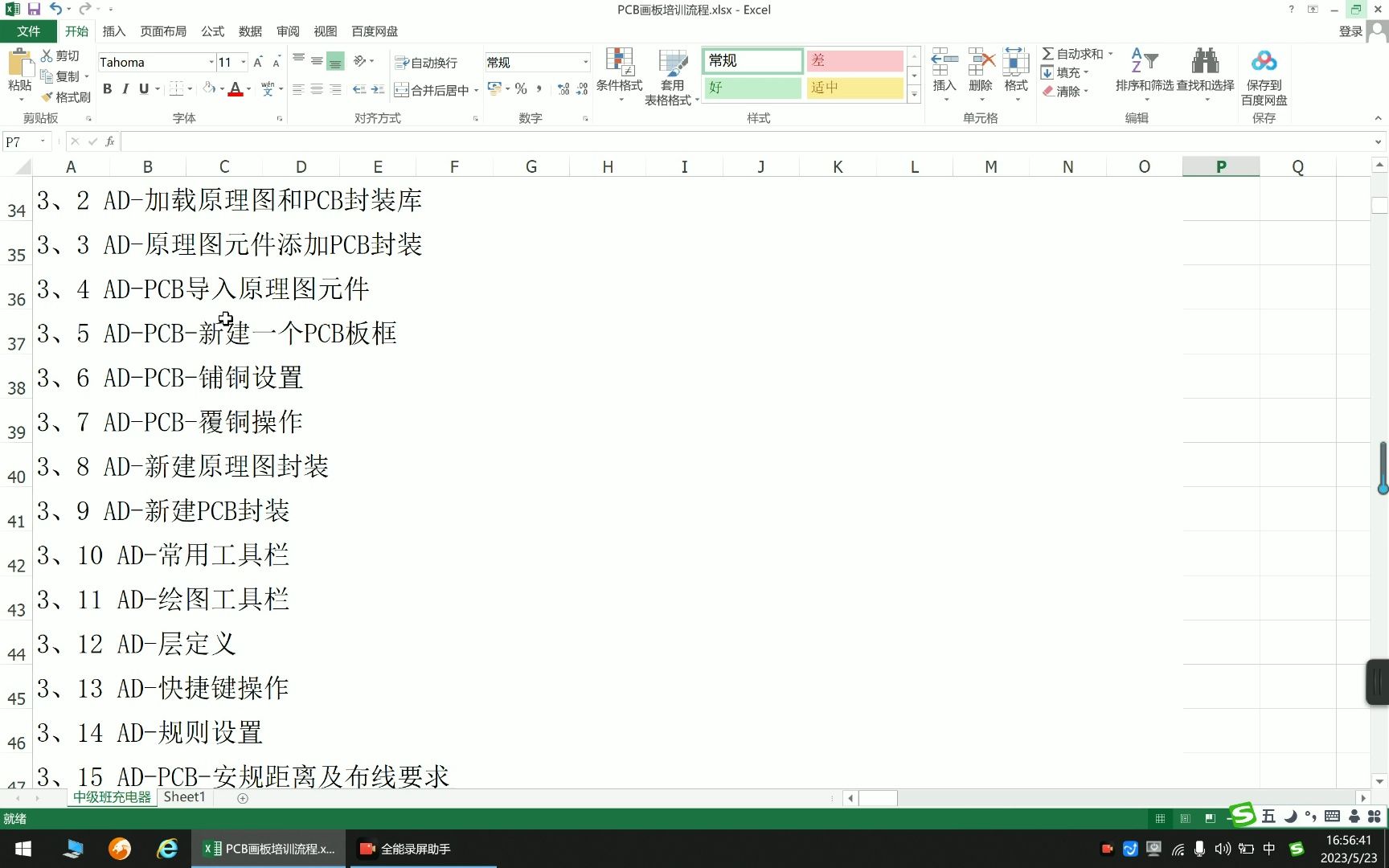Toggle middle vertical alignment button
The image size is (1389, 868).
click(317, 61)
